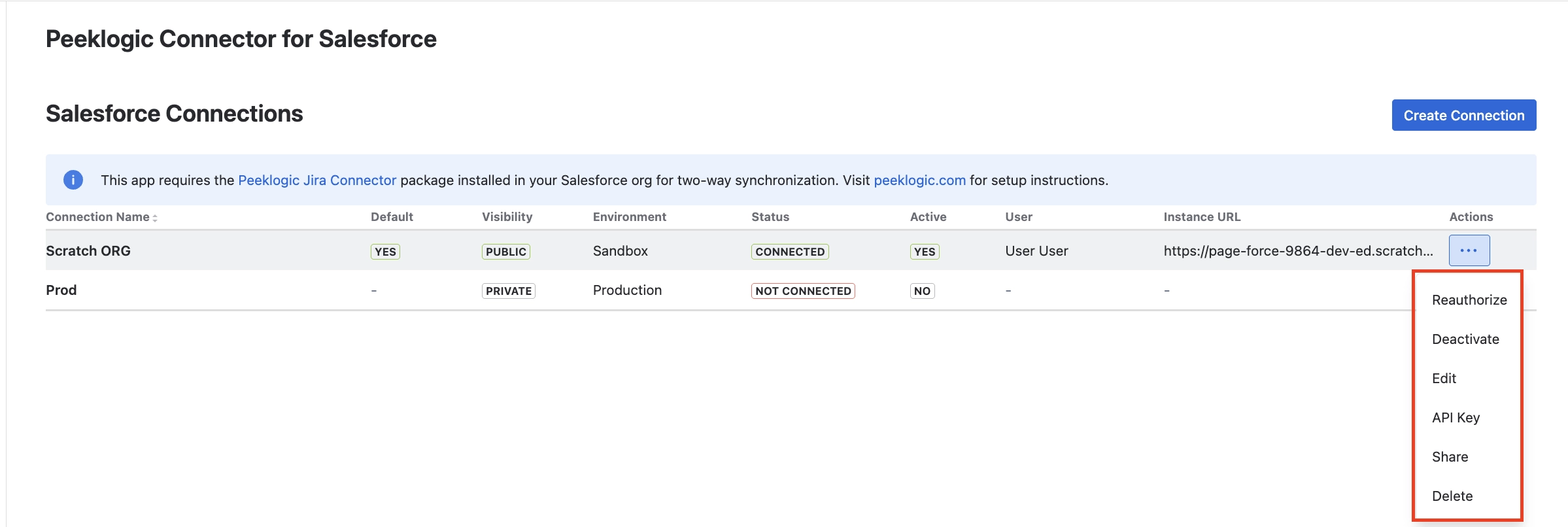Screen dimensions: 1568x527
Task: Click the PUBLIC visibility badge
Action: point(506,252)
